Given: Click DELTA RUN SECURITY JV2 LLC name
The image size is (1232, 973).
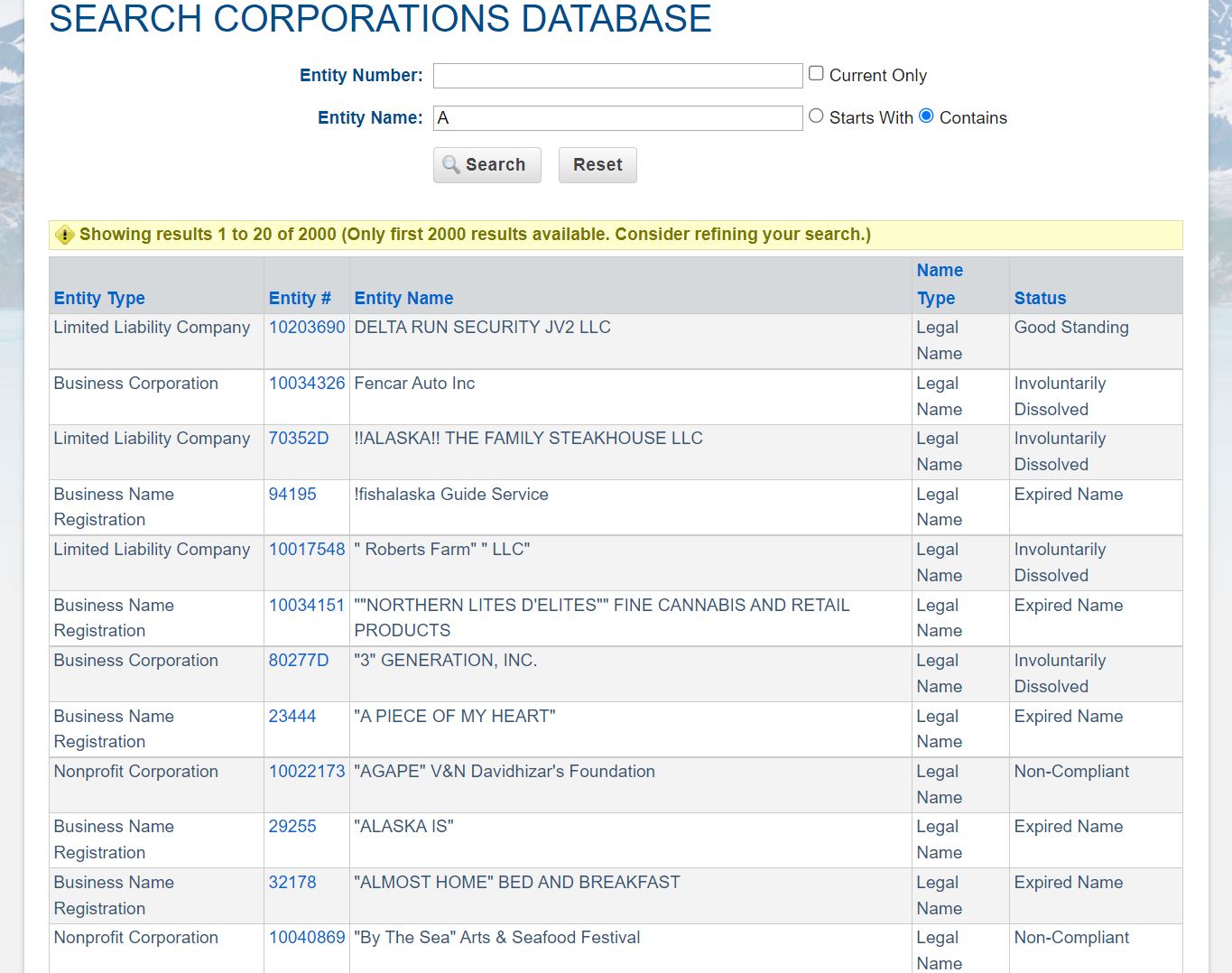Looking at the screenshot, I should point(482,328).
